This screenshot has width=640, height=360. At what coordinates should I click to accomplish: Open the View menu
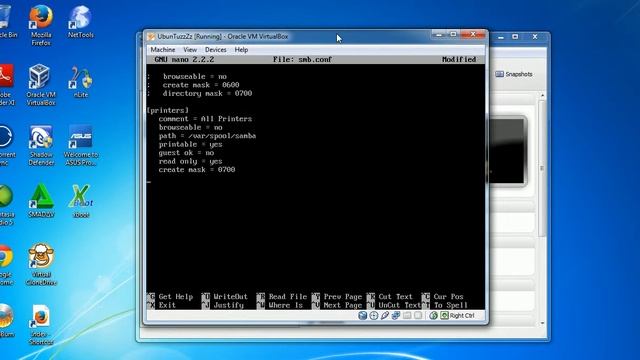coord(190,50)
